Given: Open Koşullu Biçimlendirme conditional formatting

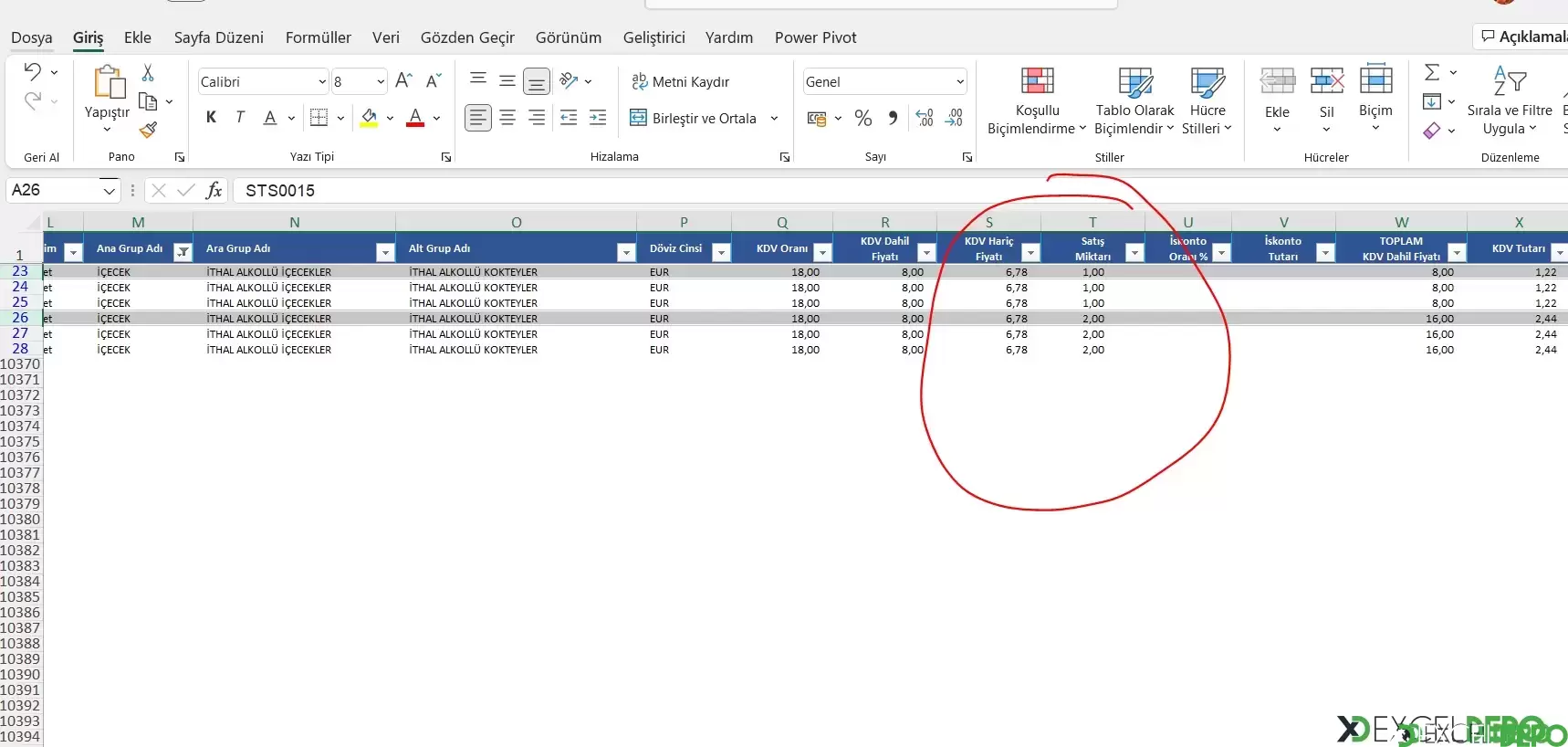Looking at the screenshot, I should pos(1037,100).
